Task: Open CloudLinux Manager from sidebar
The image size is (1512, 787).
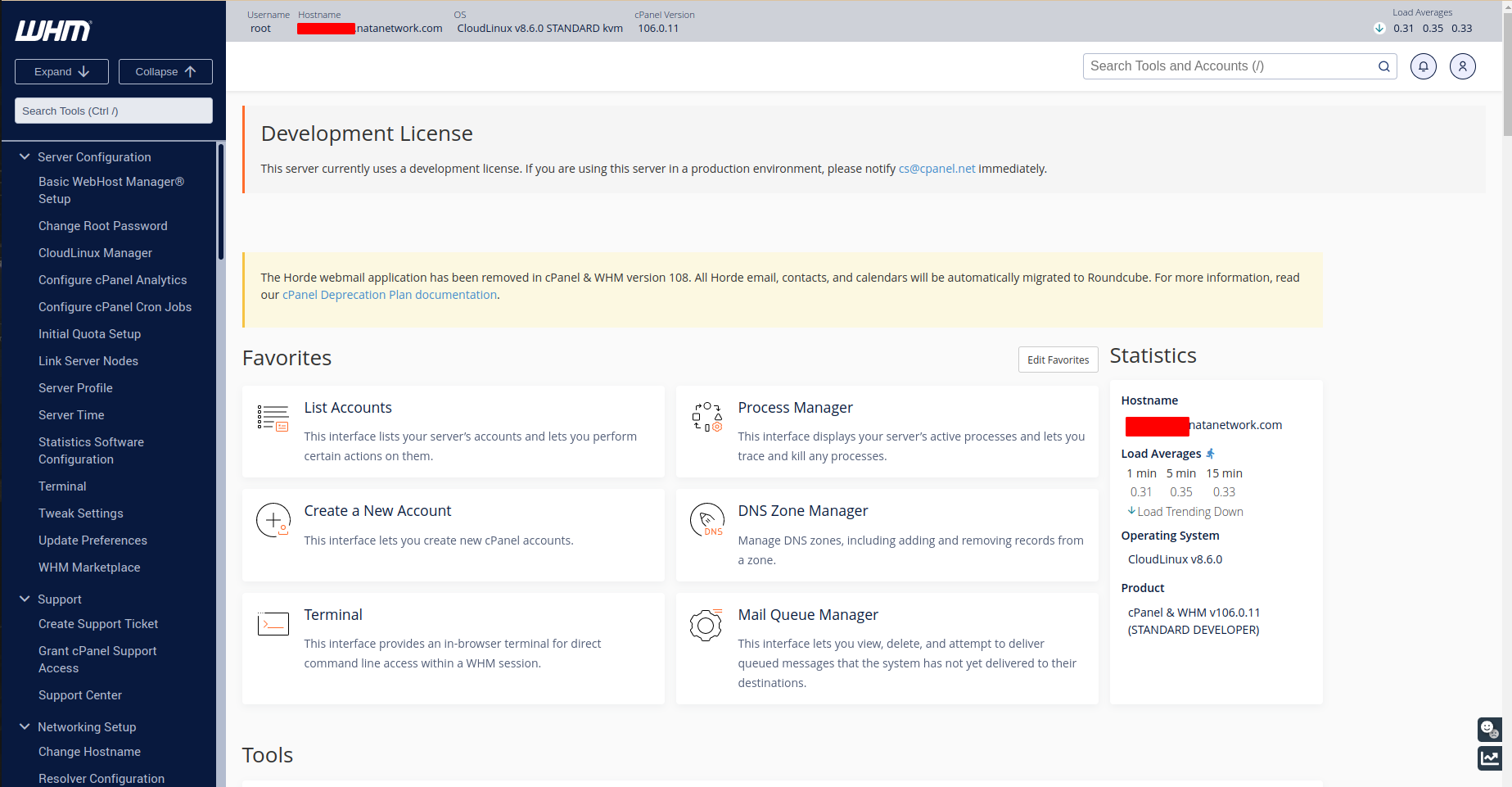Action: (96, 253)
